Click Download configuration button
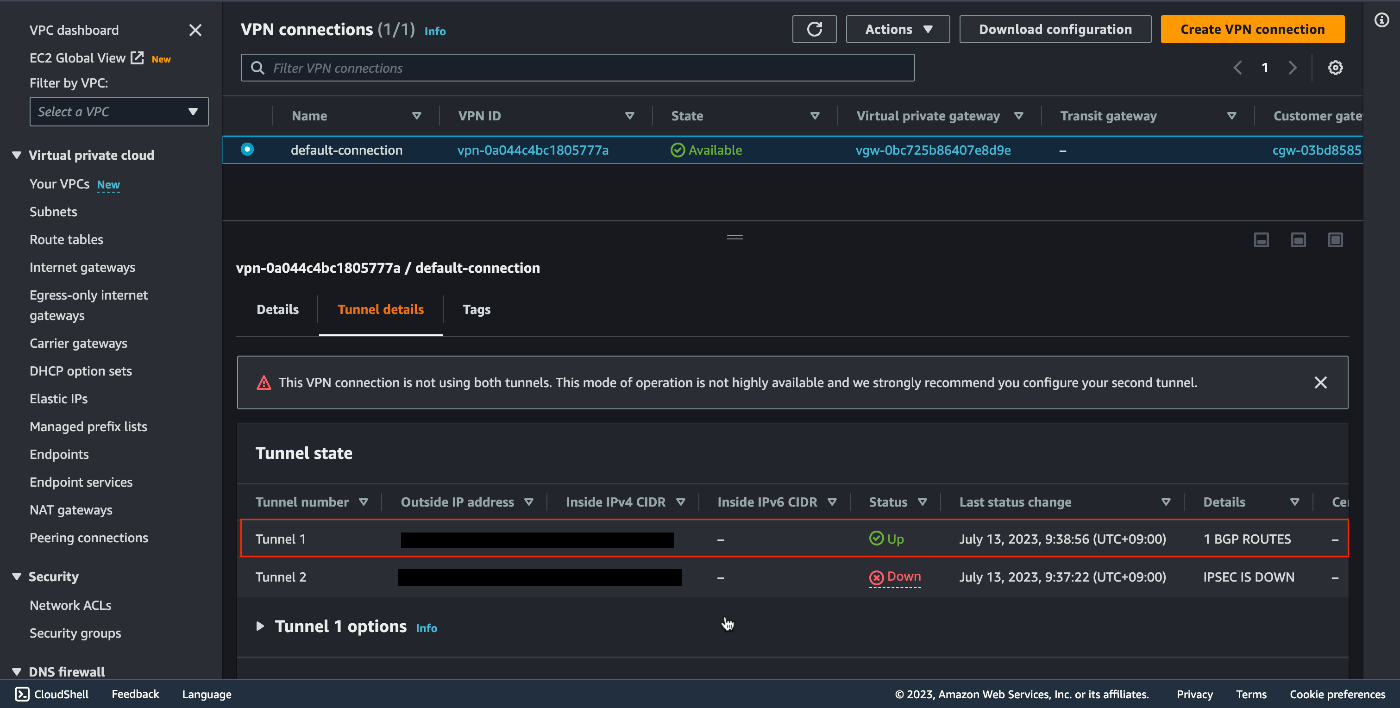Viewport: 1400px width, 708px height. point(1055,29)
